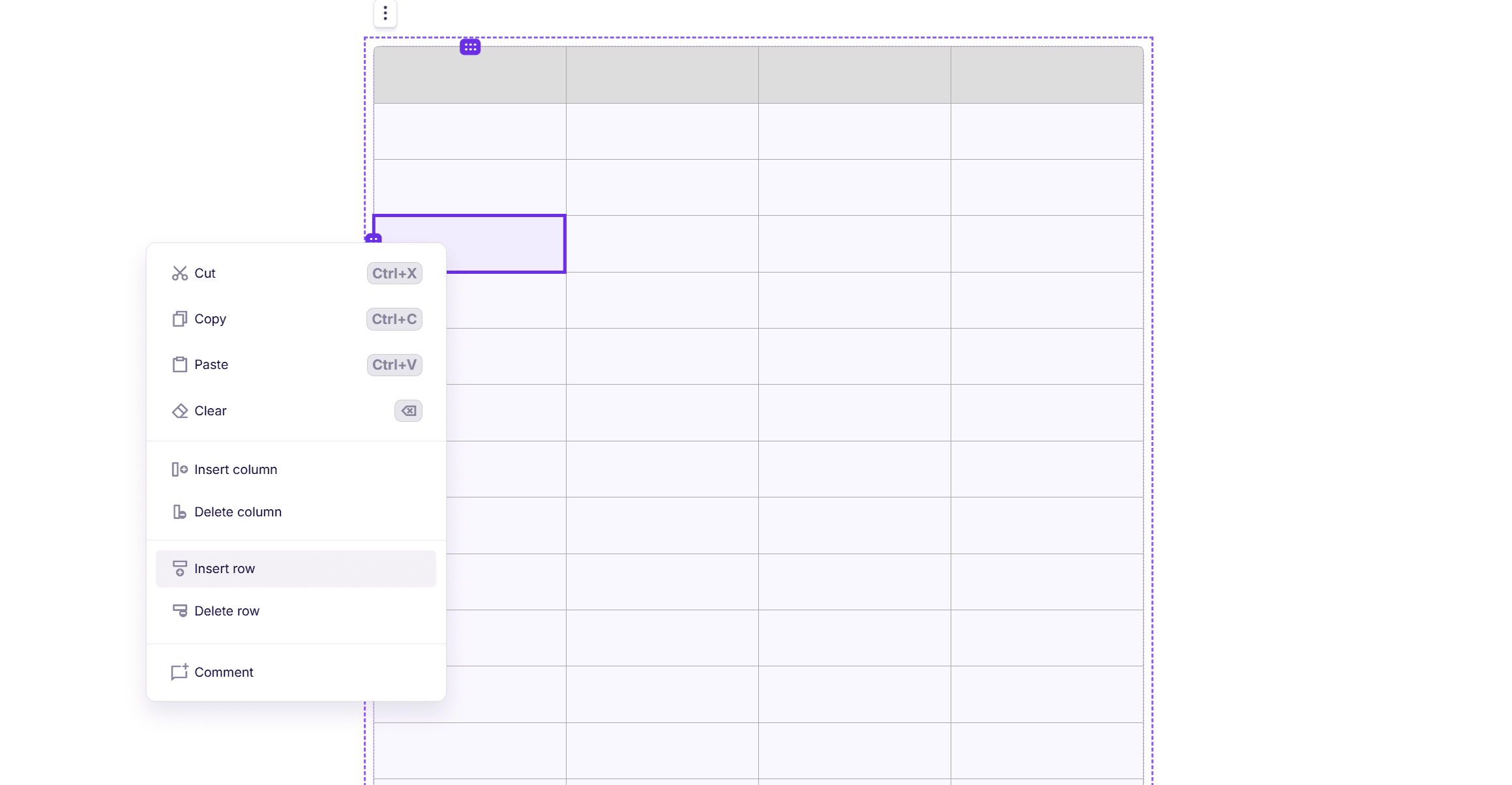The width and height of the screenshot is (1512, 785).
Task: Click the backspace key badge next to Clear
Action: point(408,411)
